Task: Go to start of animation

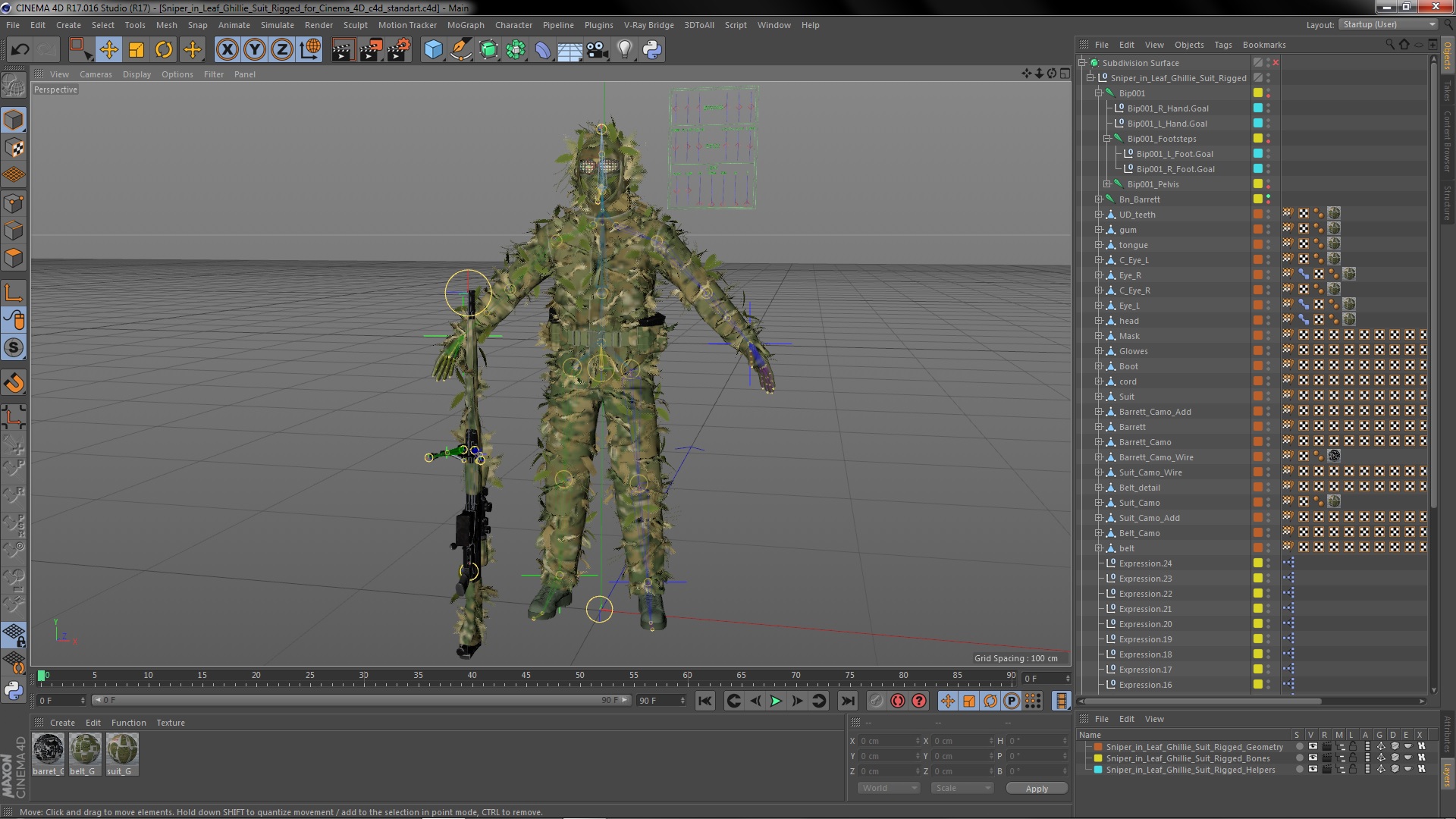Action: (704, 701)
